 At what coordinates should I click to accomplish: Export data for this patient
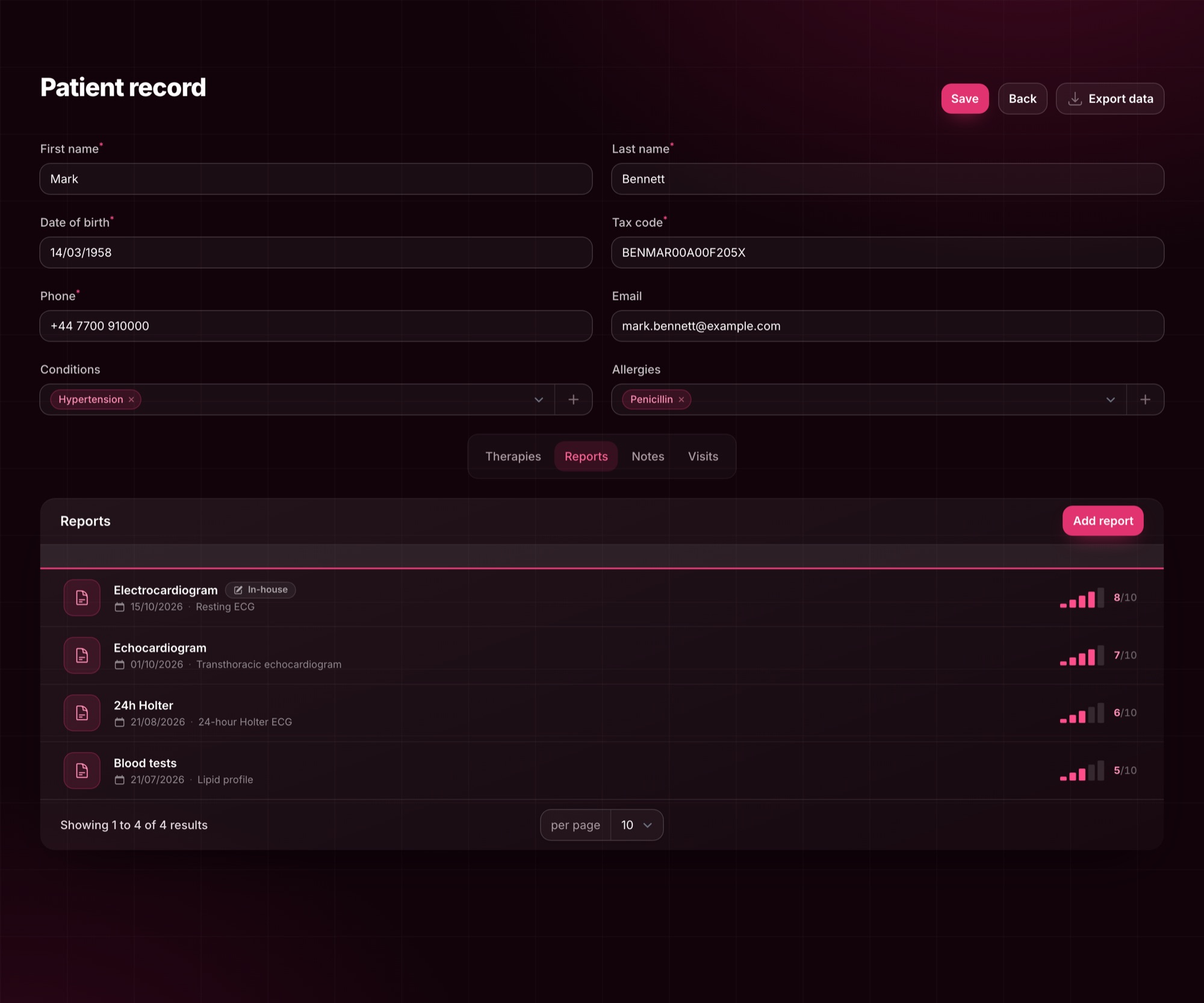(x=1110, y=99)
